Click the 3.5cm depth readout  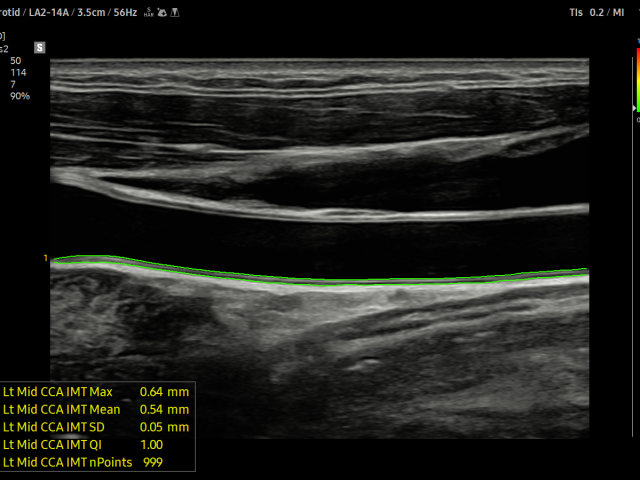click(x=95, y=11)
